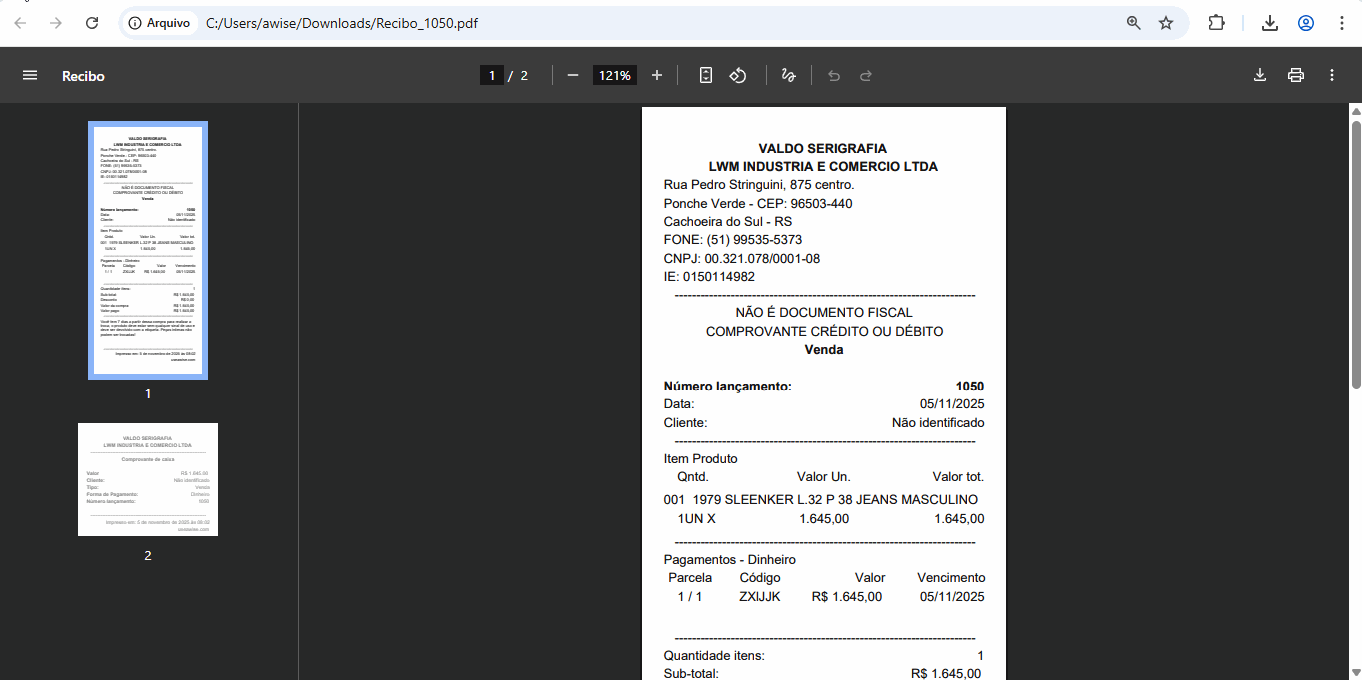
Task: Open the browser profile menu
Action: (x=1306, y=22)
